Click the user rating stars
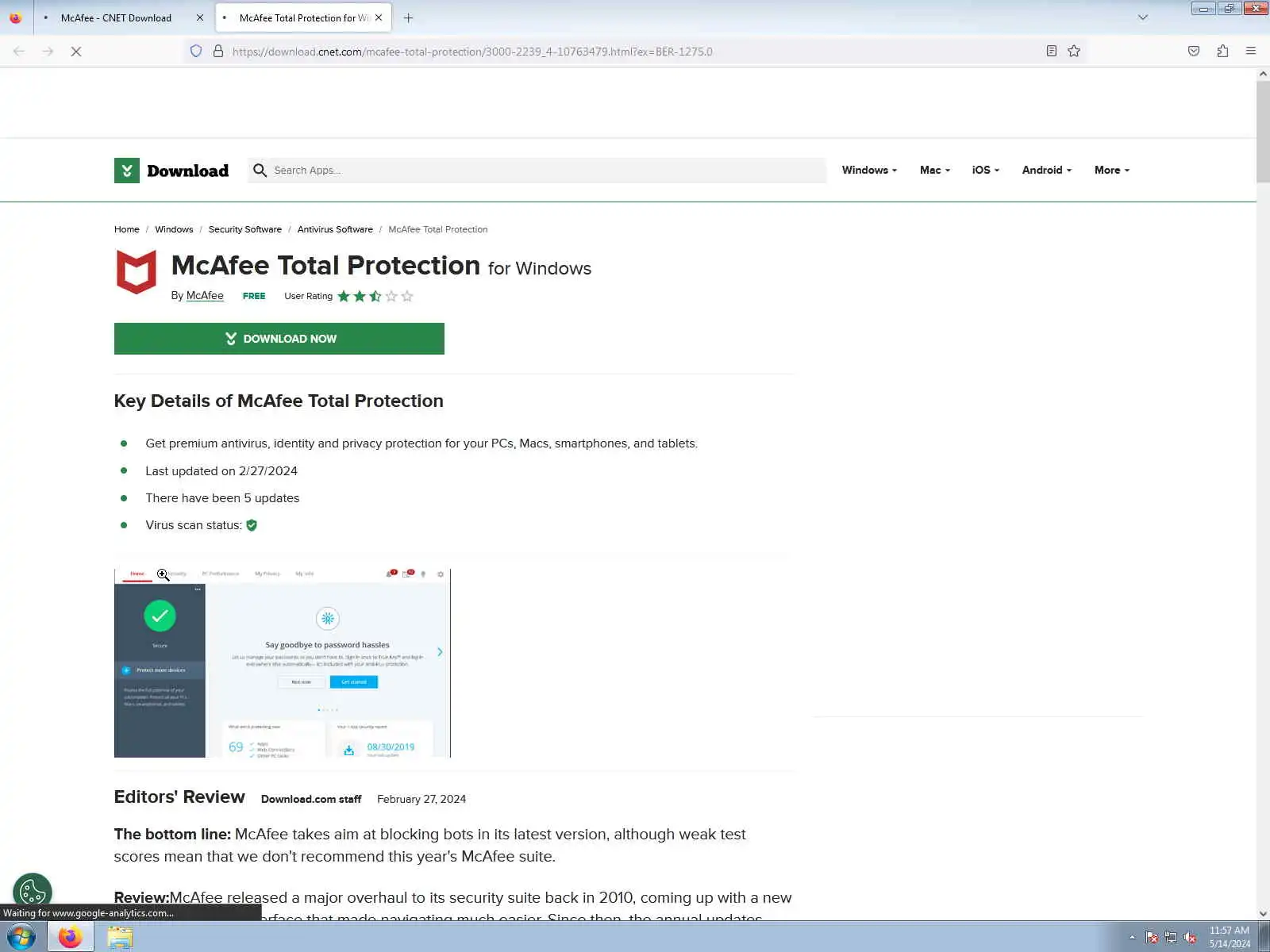Screen dimensions: 1270x952 (375, 297)
